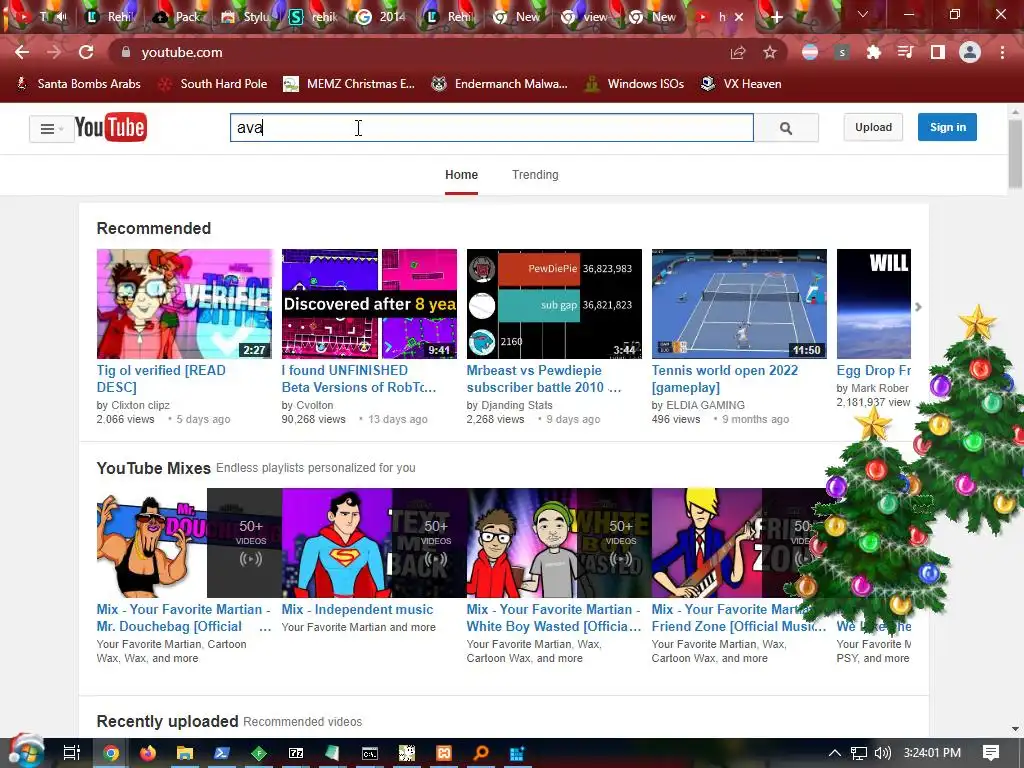Open the South Hard Pole bookmark
This screenshot has width=1024, height=768.
click(x=214, y=84)
